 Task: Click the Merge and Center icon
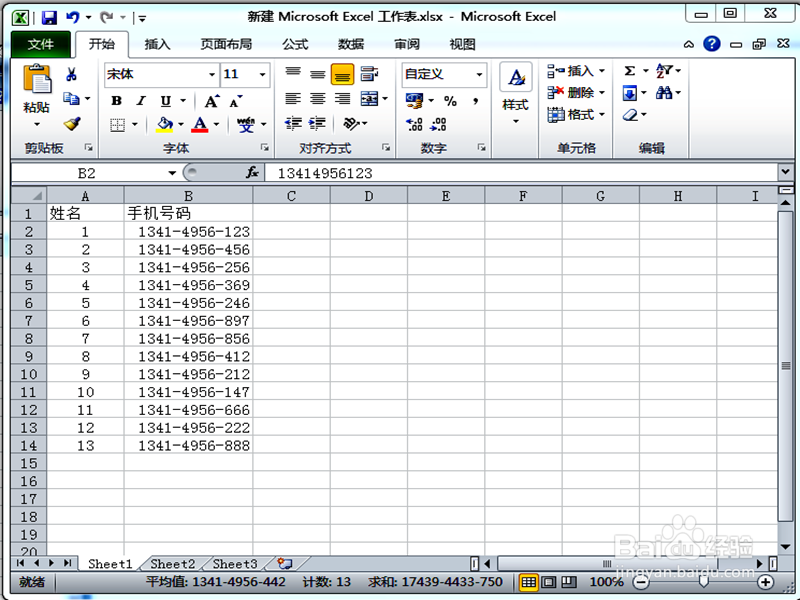point(369,98)
